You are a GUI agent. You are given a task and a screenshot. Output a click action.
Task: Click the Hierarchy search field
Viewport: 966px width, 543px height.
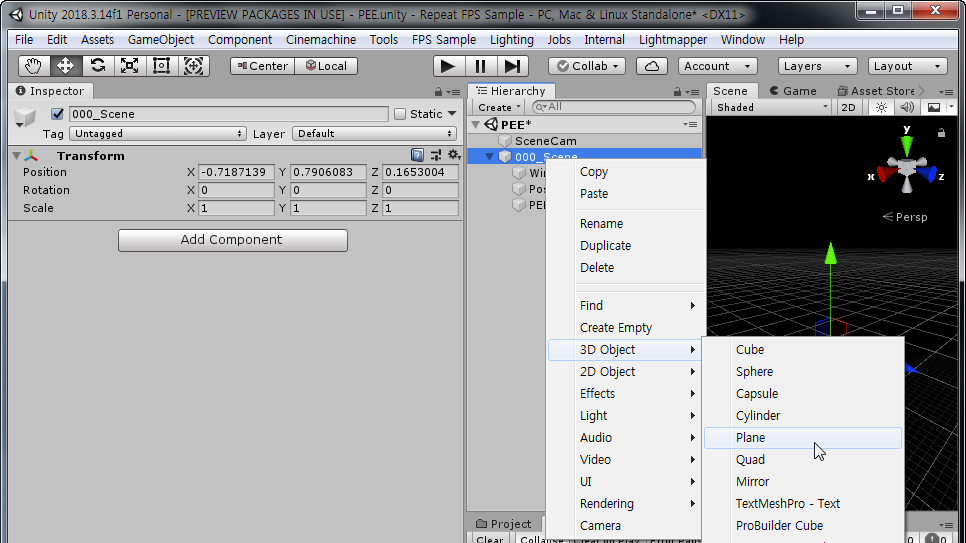point(614,107)
